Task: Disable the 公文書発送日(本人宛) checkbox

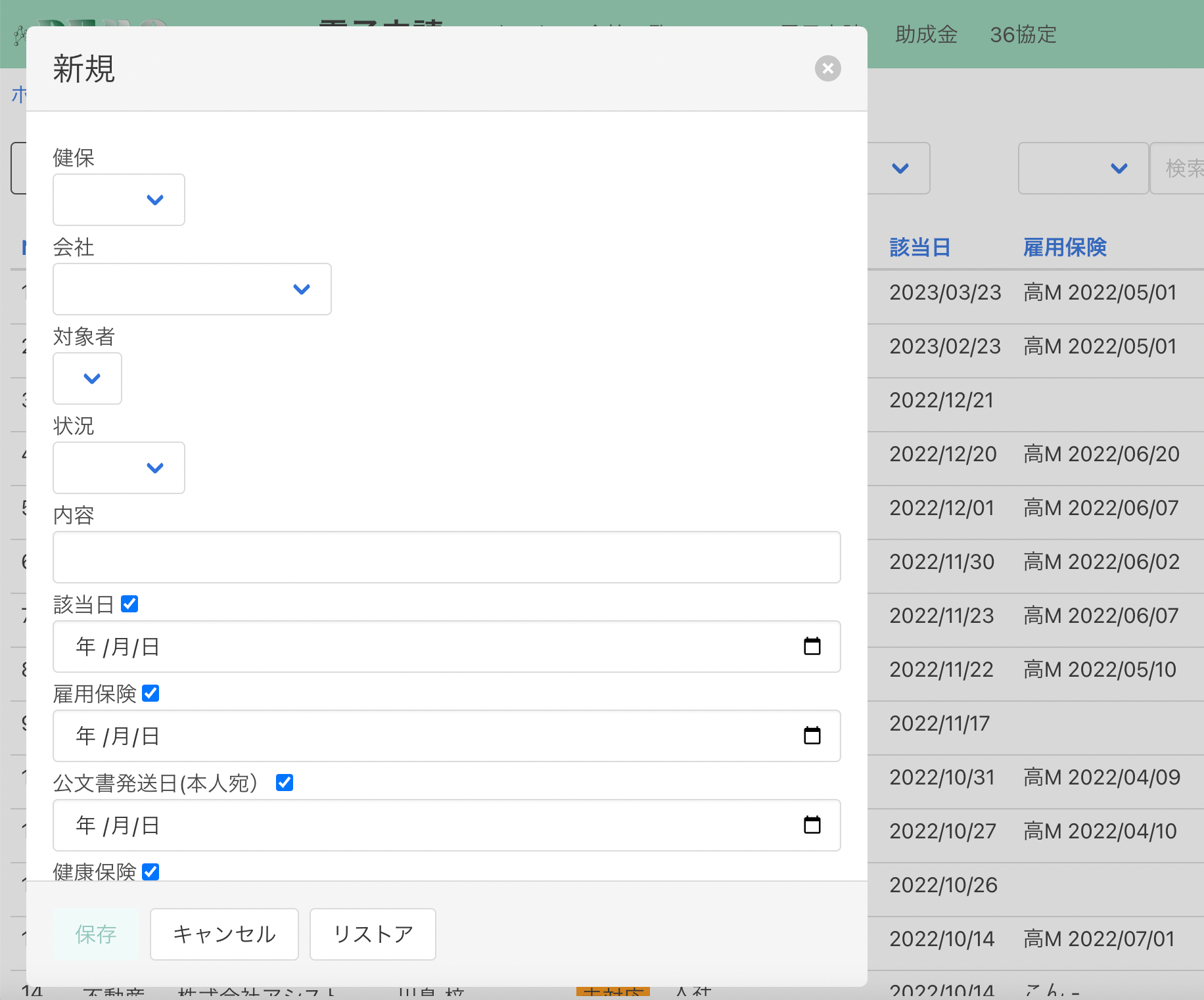Action: (x=284, y=782)
